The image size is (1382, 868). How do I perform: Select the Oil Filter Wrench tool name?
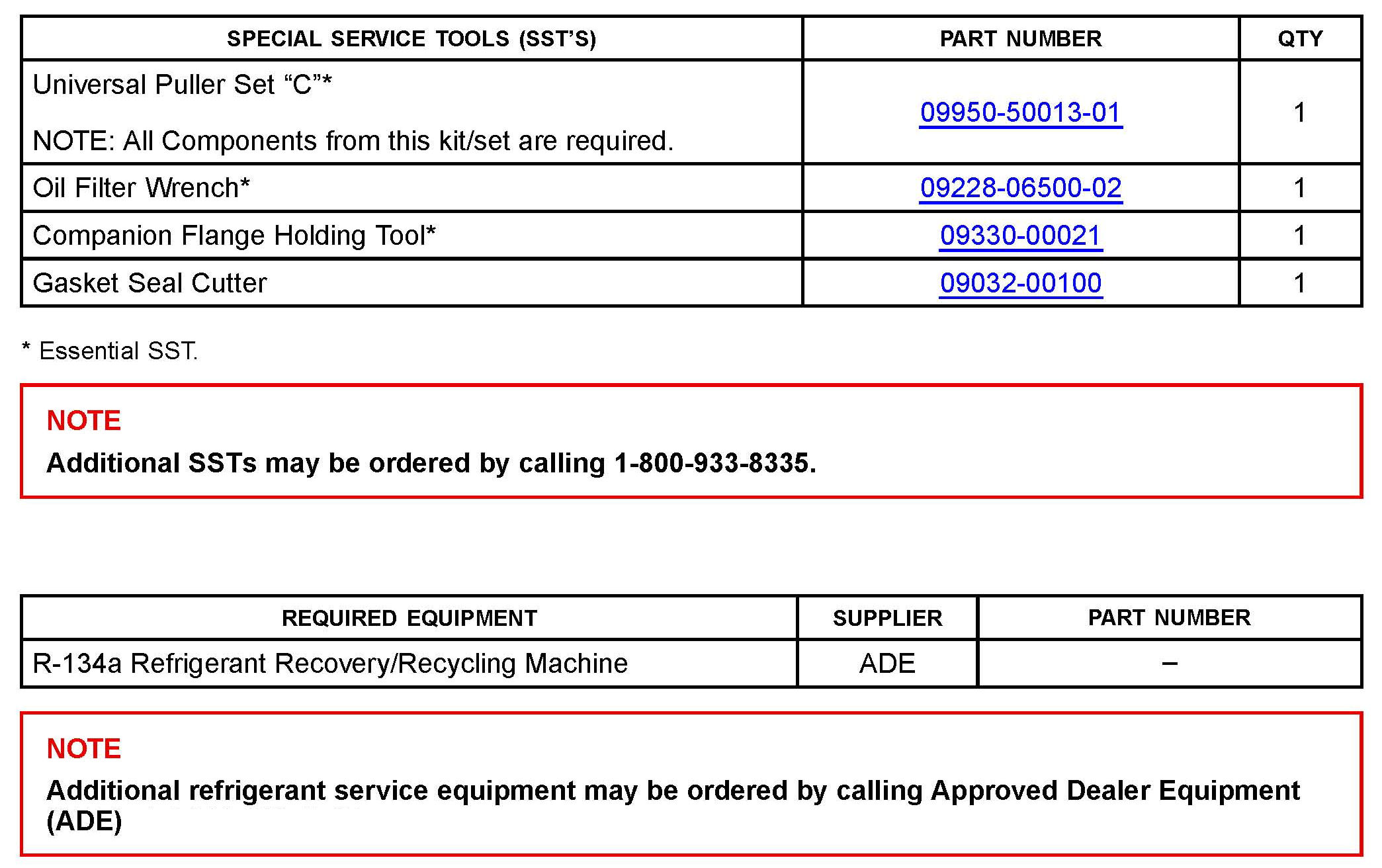(141, 188)
